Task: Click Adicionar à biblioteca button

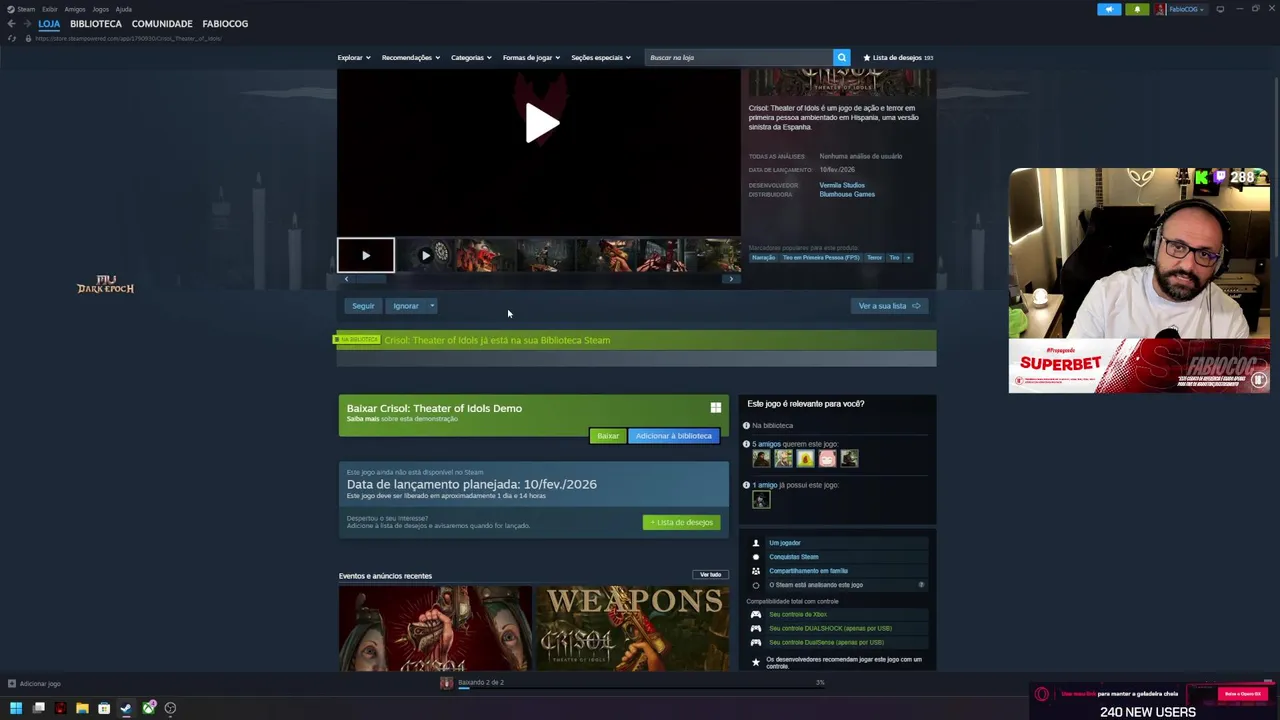Action: pos(674,436)
